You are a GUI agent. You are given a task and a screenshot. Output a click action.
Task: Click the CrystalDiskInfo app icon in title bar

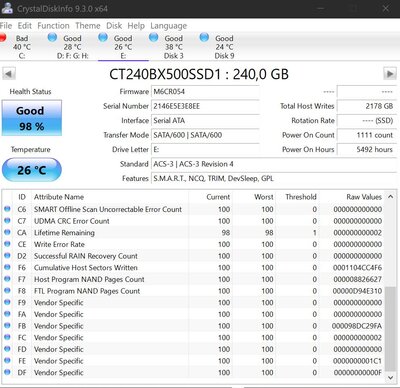click(7, 8)
